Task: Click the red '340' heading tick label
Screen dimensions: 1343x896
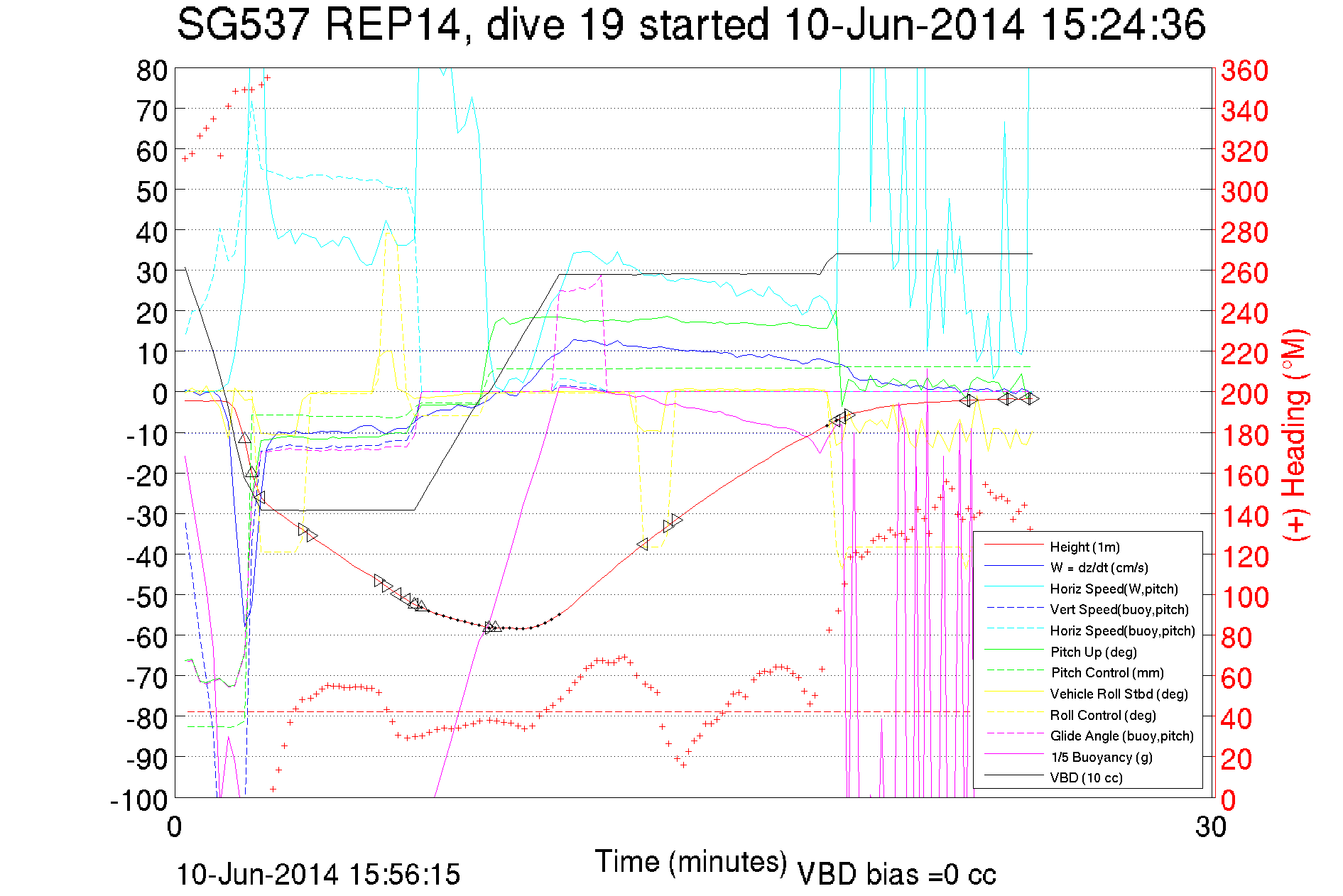Action: [x=1244, y=111]
